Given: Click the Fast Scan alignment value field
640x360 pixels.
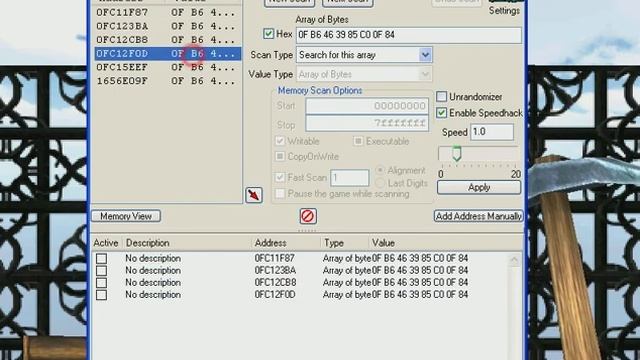Looking at the screenshot, I should coord(349,178).
